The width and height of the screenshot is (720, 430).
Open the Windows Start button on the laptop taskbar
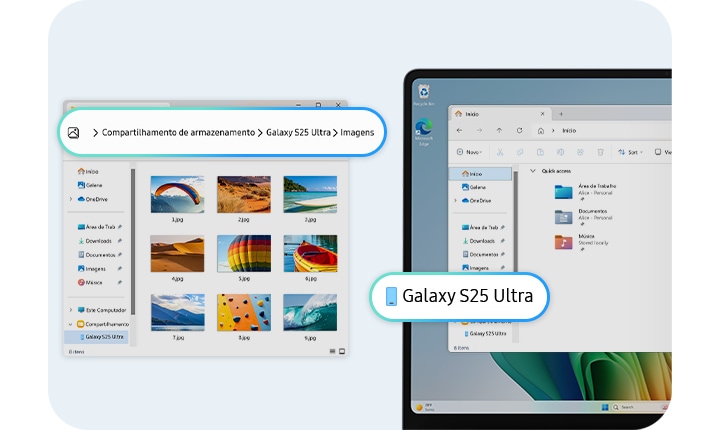605,407
